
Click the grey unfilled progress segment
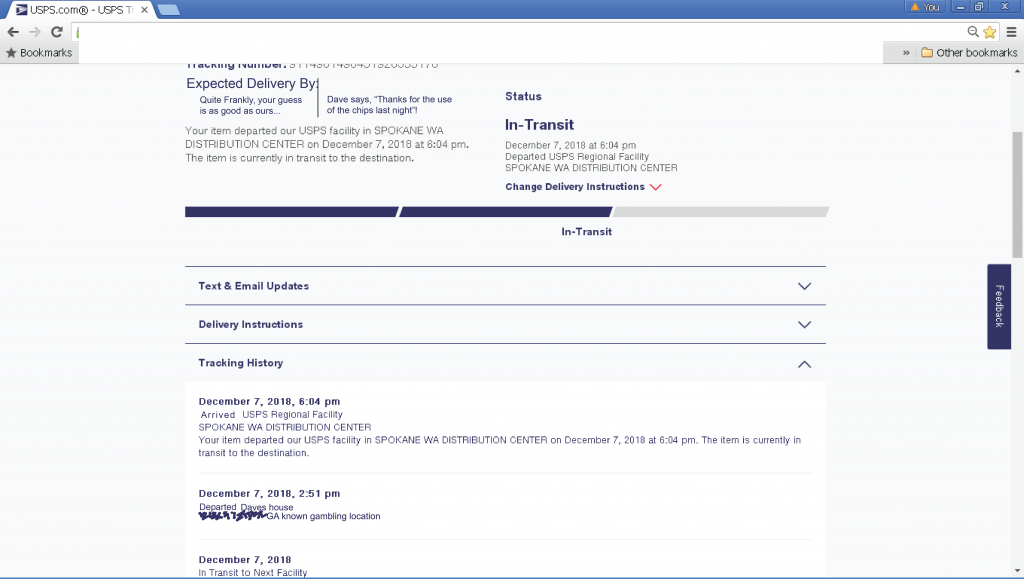pos(721,211)
